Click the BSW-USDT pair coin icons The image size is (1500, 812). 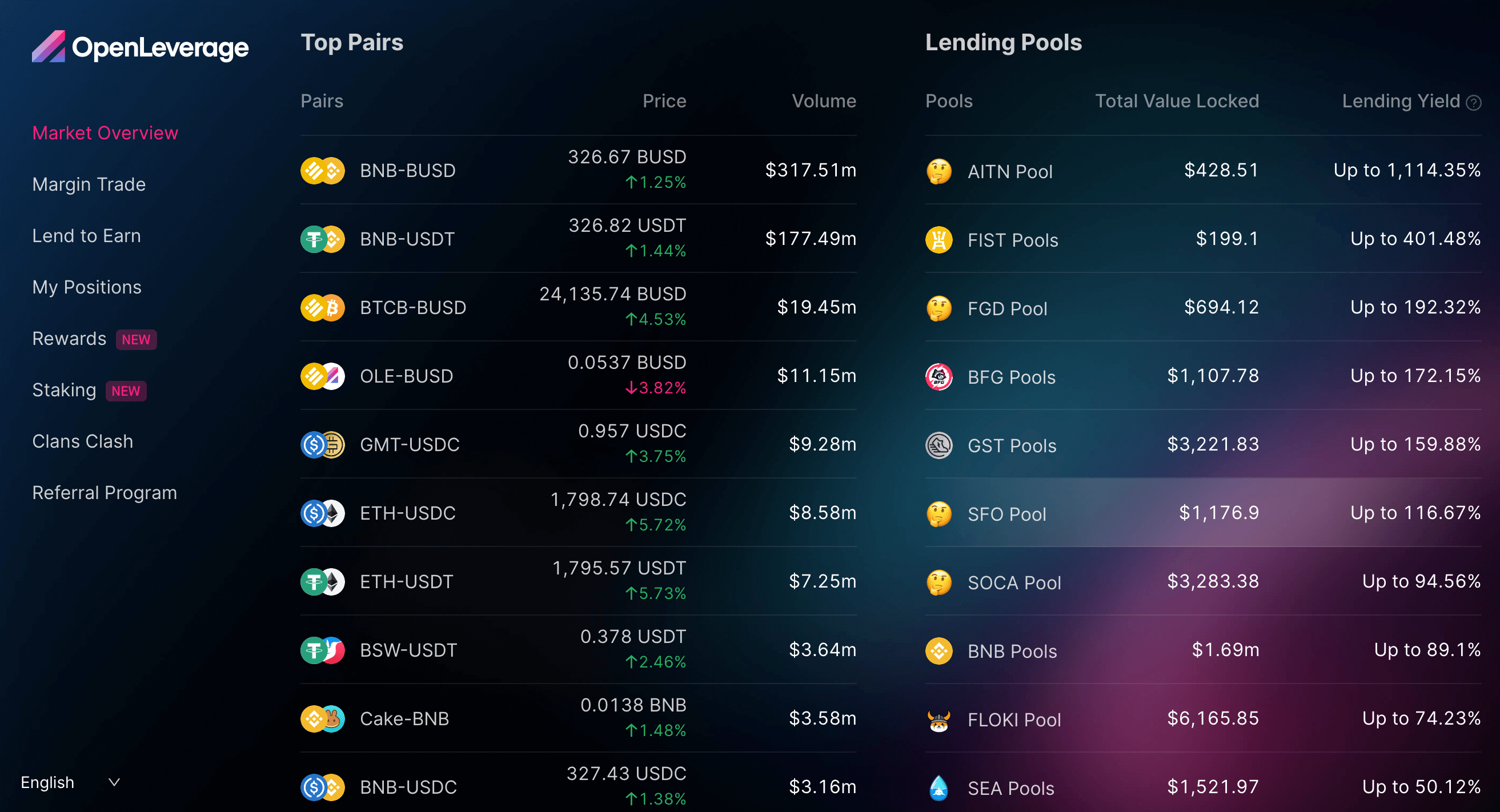pos(323,650)
